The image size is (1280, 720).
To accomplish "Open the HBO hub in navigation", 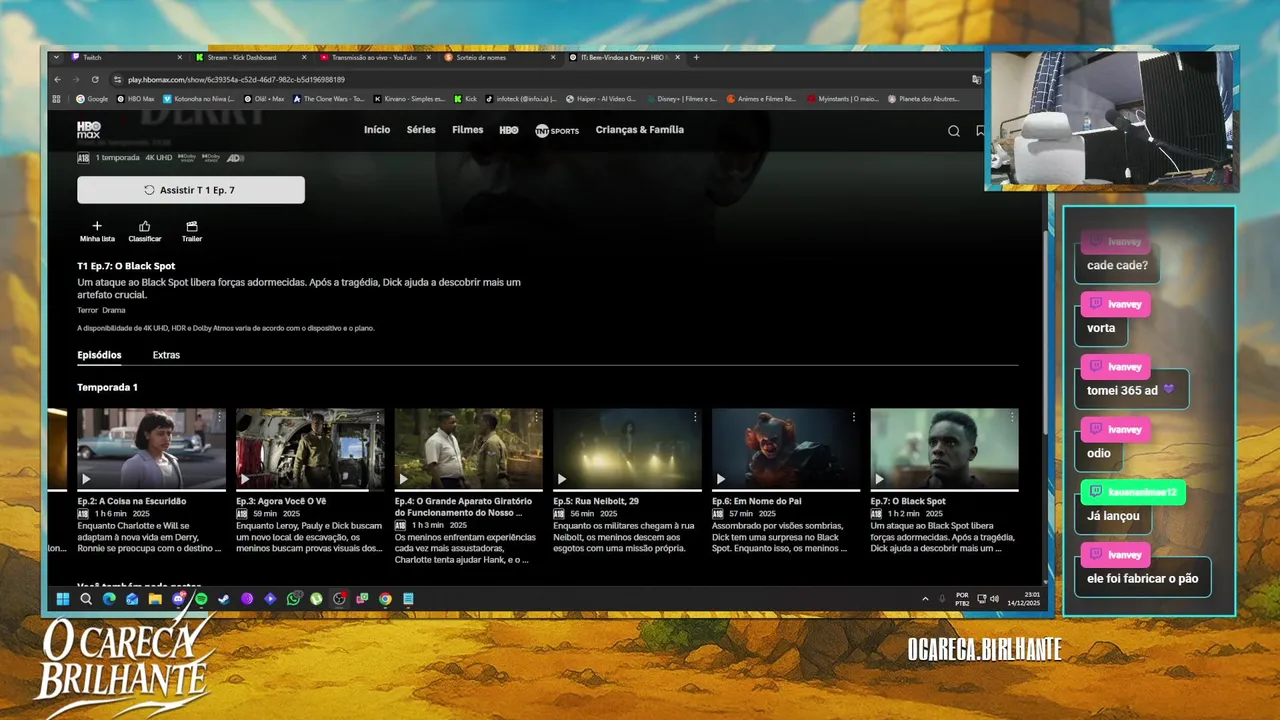I will (x=509, y=130).
